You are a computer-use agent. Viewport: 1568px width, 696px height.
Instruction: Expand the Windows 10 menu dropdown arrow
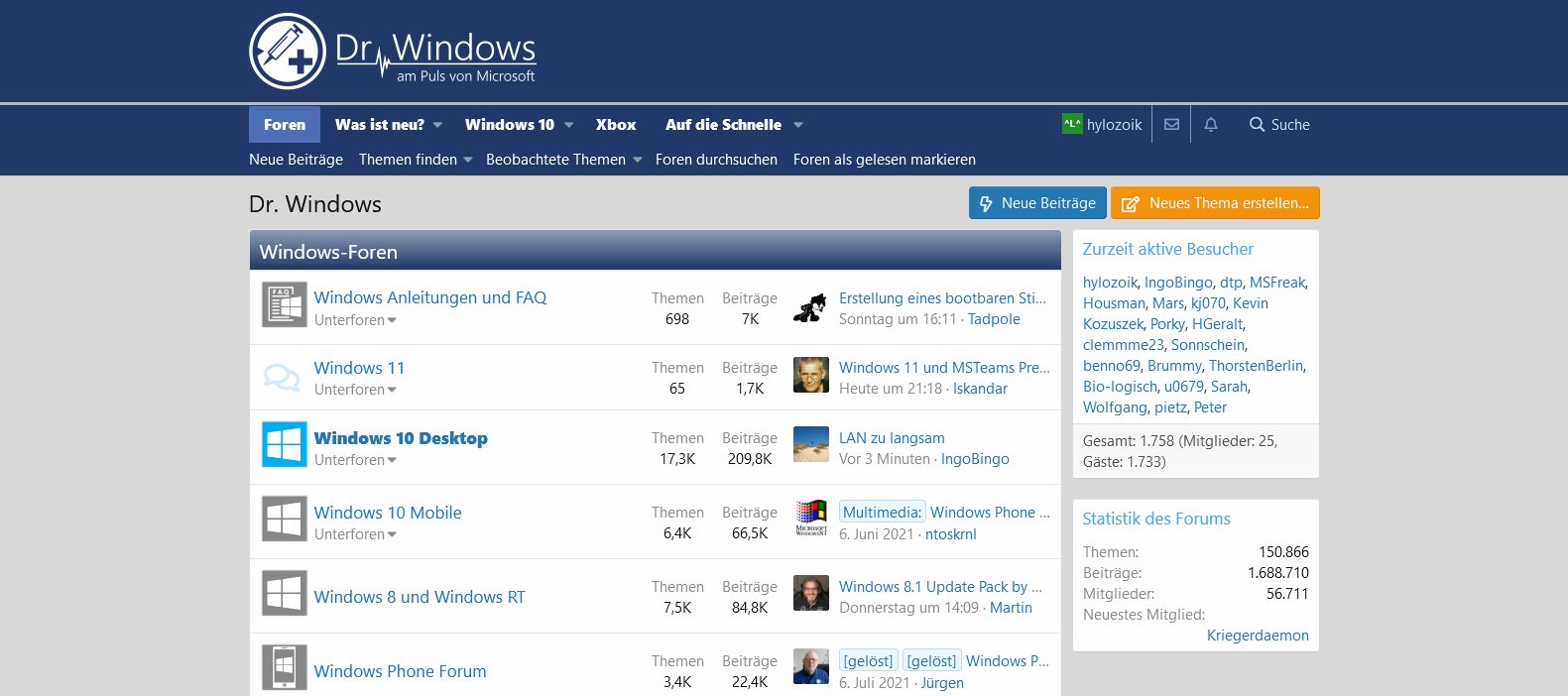569,125
